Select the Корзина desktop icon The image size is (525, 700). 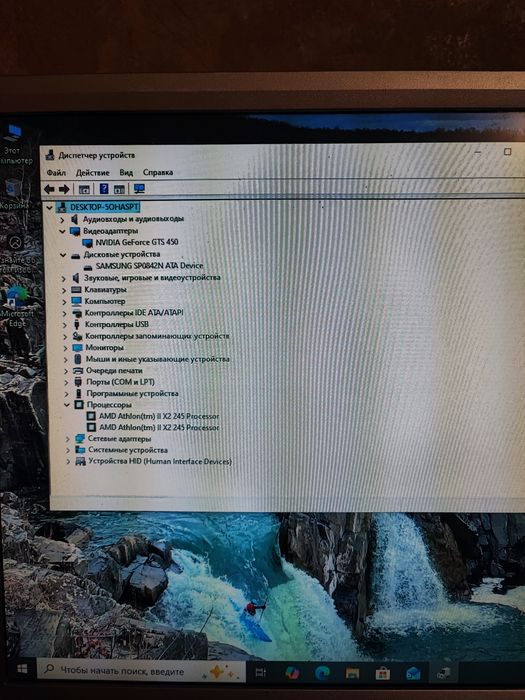13,194
